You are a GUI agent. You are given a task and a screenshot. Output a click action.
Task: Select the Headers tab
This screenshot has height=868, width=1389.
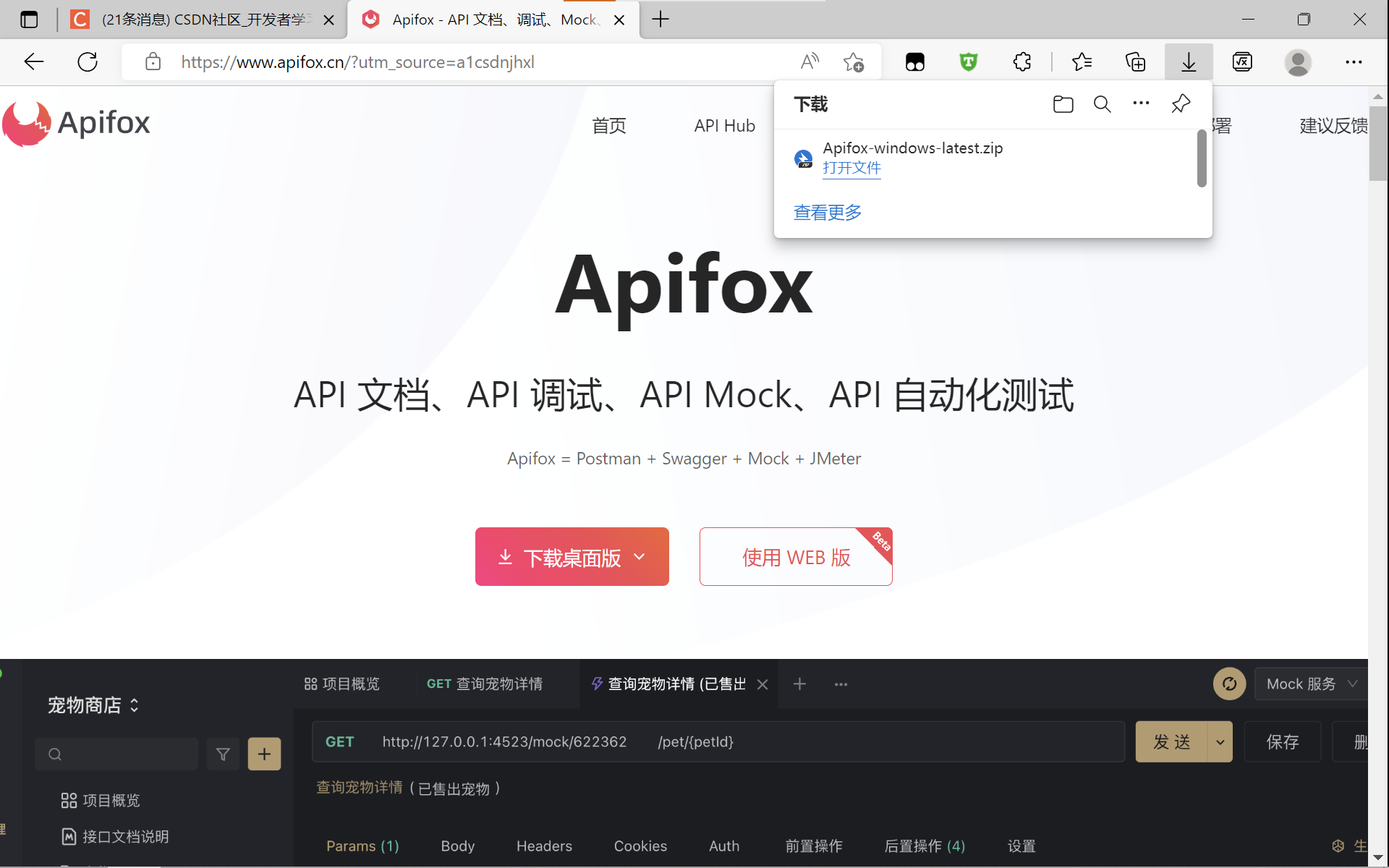[544, 846]
